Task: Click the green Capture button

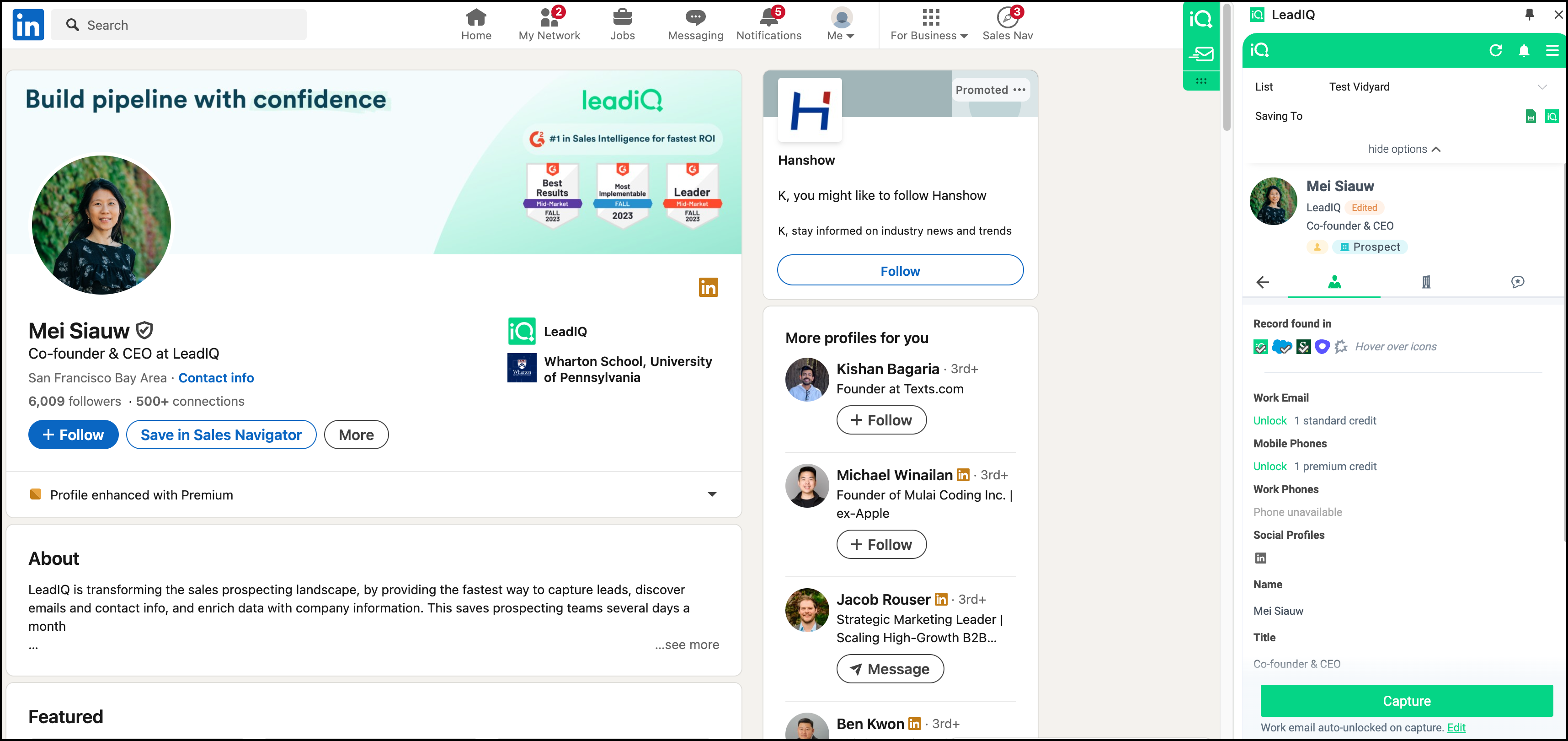Action: [1406, 701]
